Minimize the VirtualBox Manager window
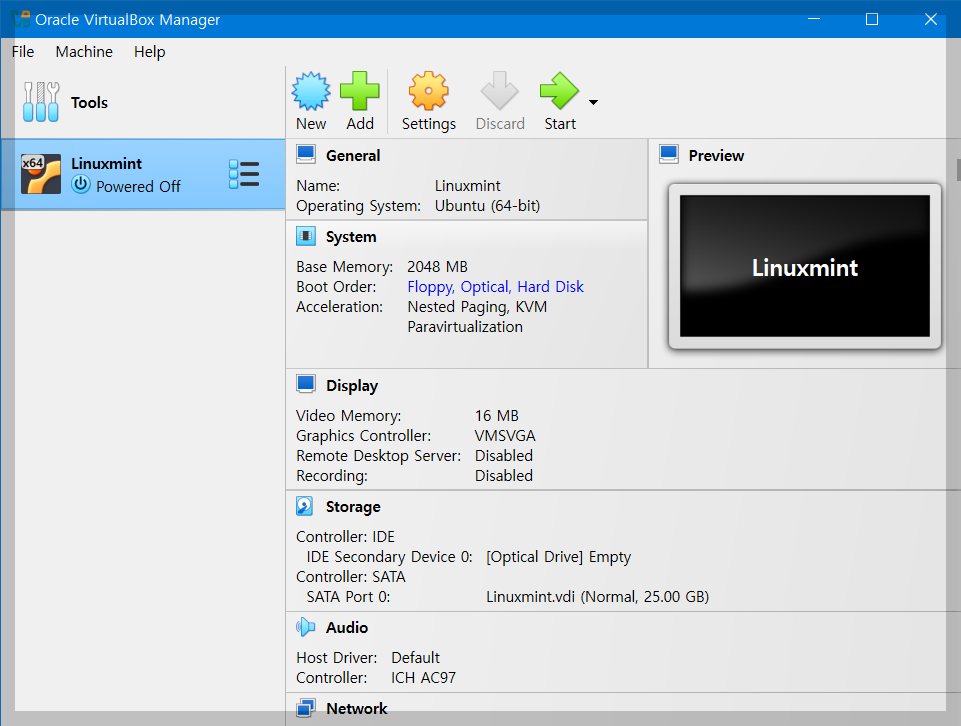Viewport: 961px width, 726px height. [813, 20]
